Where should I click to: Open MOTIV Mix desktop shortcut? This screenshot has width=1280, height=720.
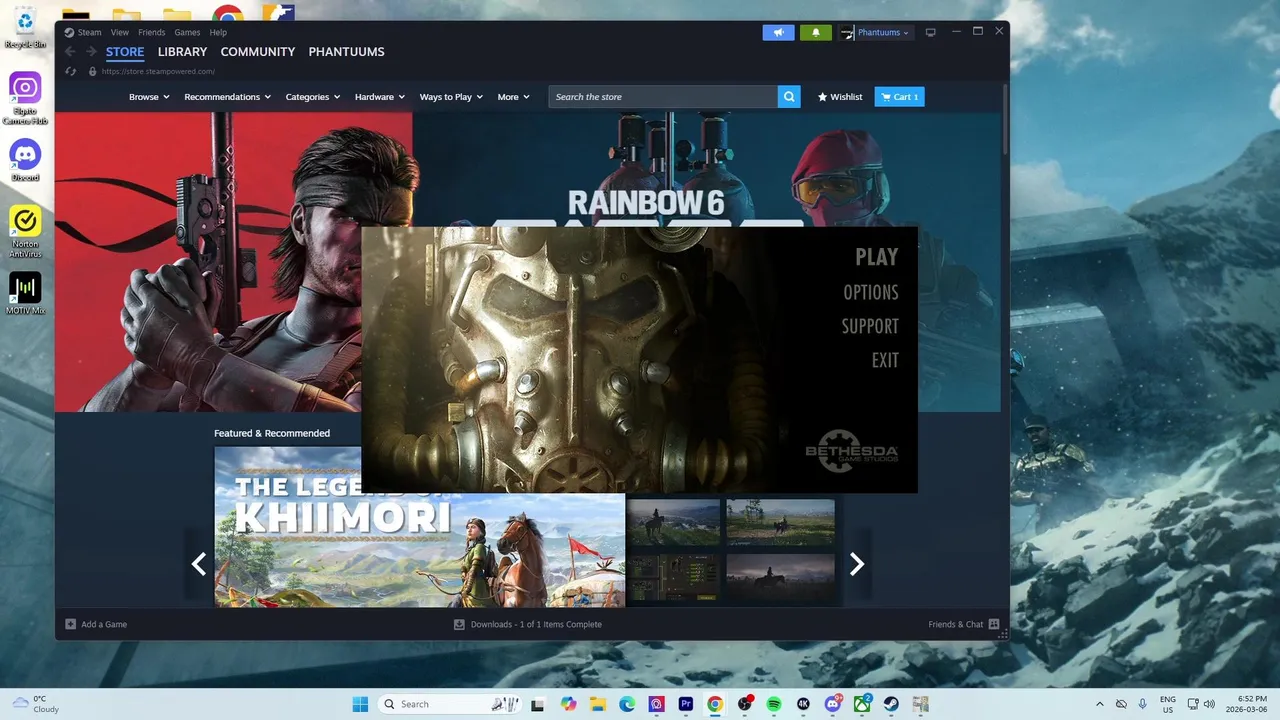25,293
